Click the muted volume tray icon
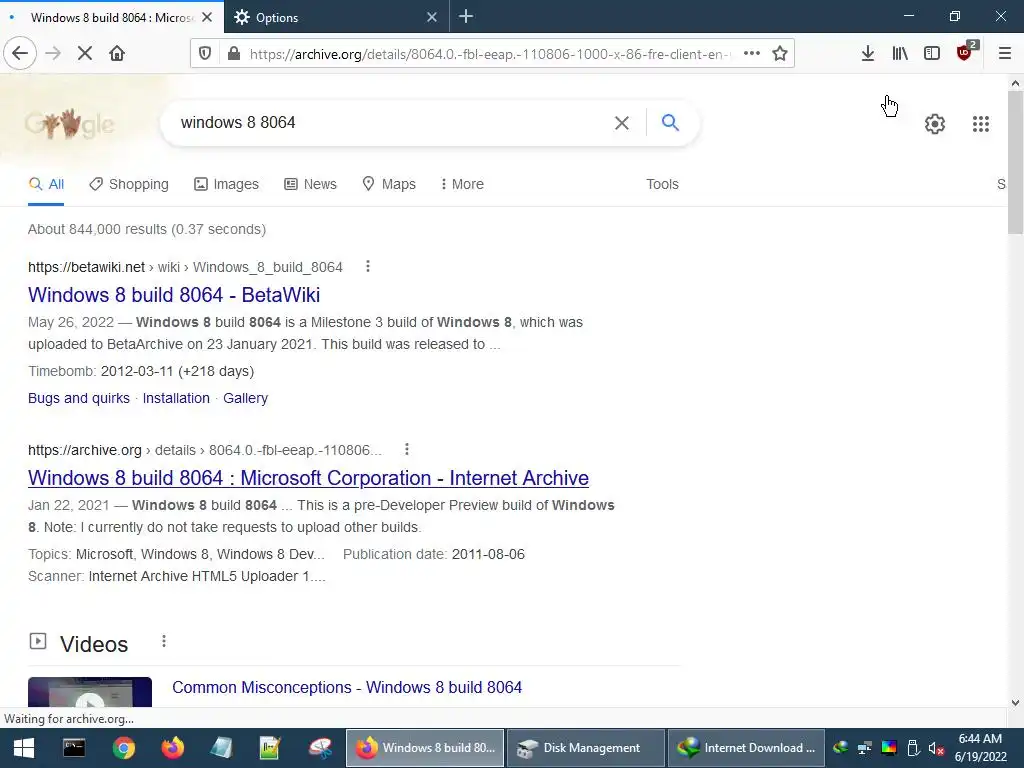This screenshot has width=1024, height=768. coord(936,748)
